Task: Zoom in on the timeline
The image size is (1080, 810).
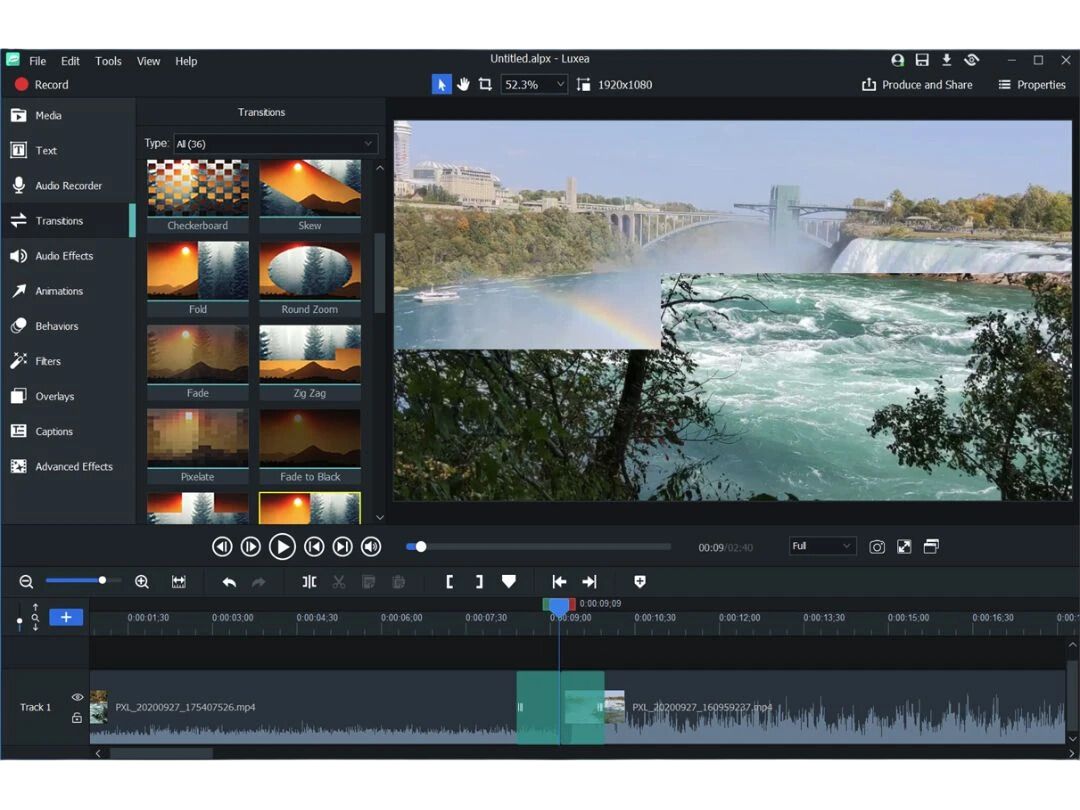Action: tap(142, 582)
